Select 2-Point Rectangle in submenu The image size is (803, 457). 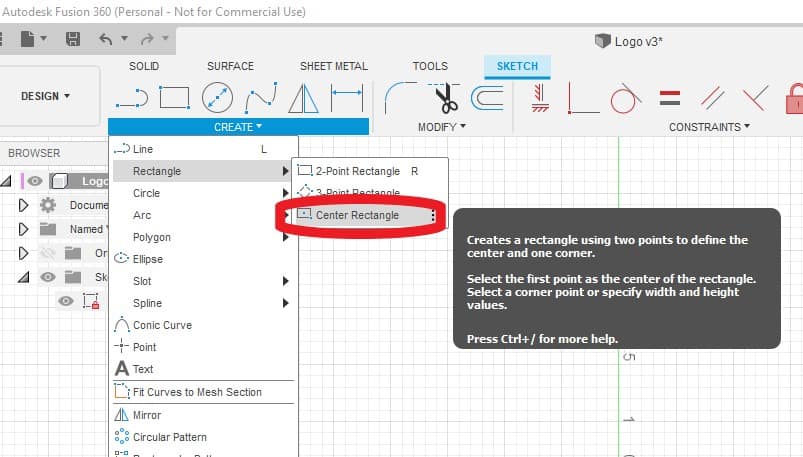coord(370,171)
